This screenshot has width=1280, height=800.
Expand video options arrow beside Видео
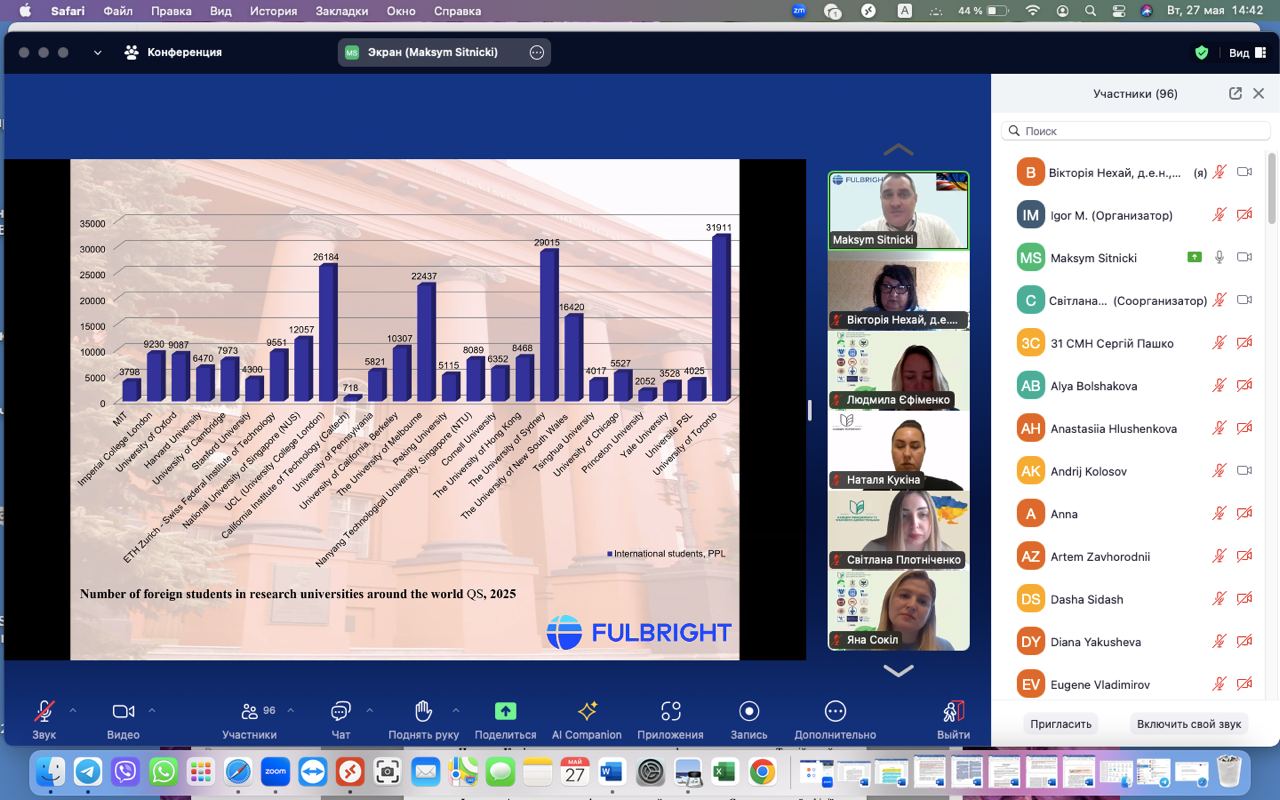[152, 711]
